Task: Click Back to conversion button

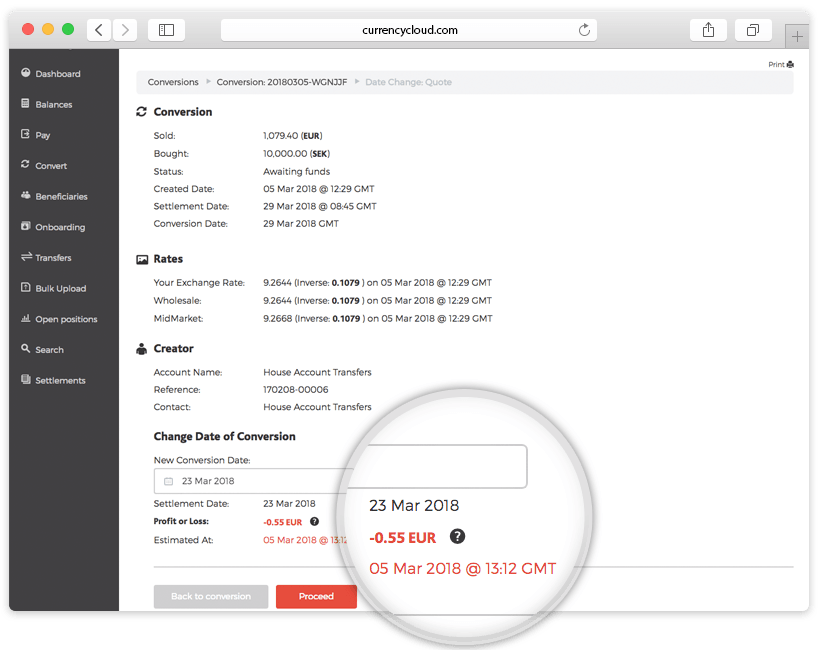Action: click(x=211, y=596)
